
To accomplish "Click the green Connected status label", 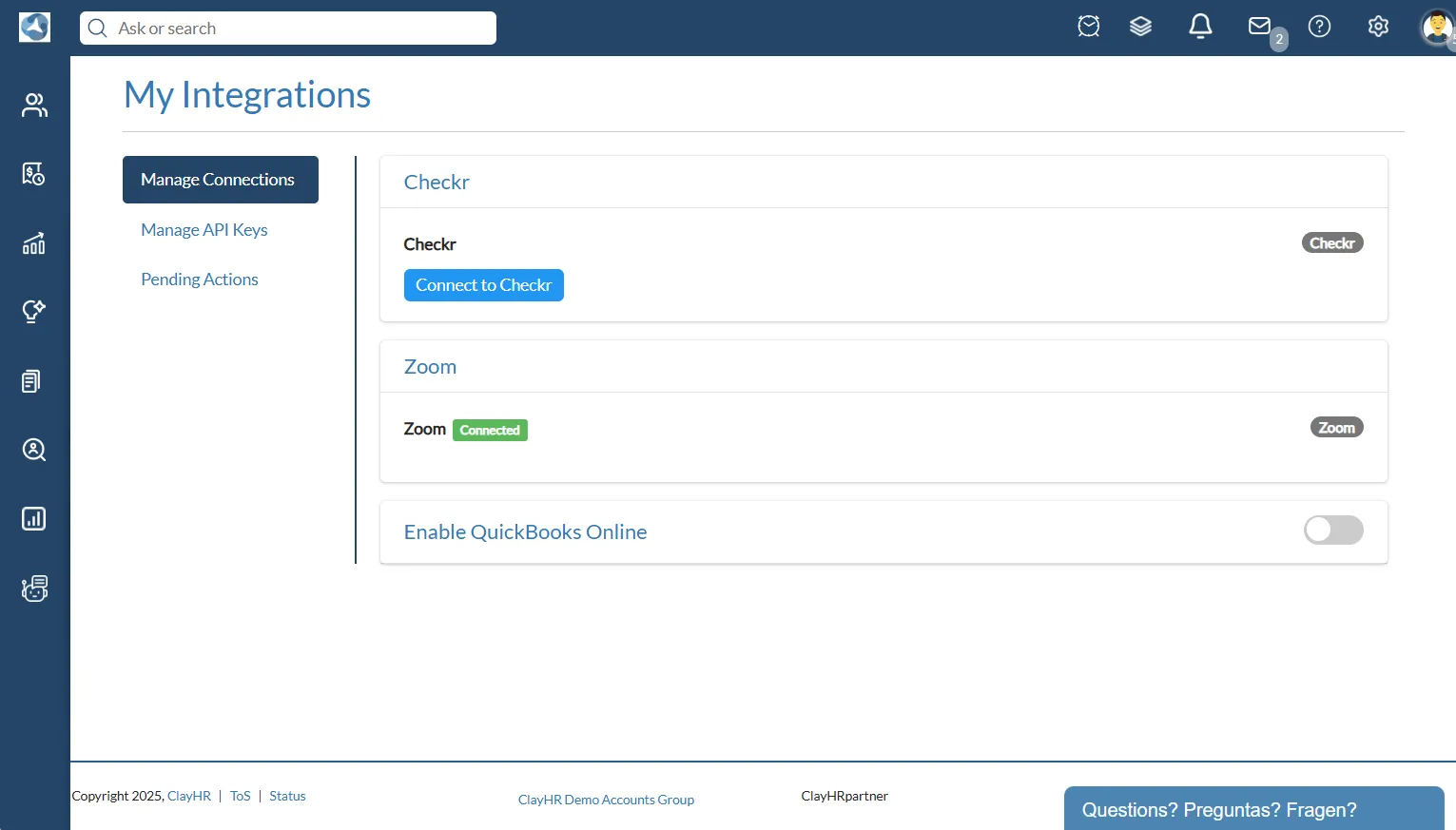I will point(490,431).
